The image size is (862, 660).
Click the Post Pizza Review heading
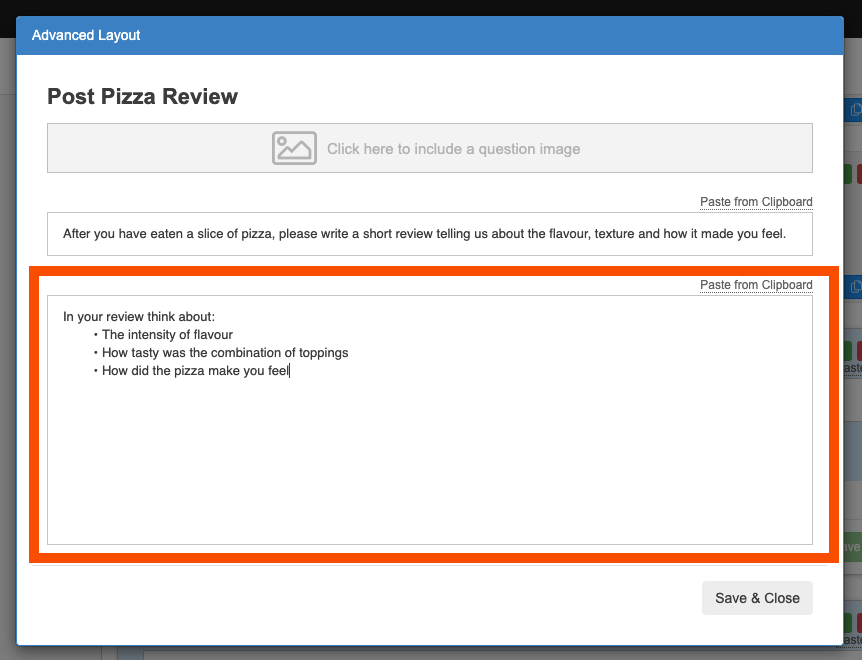(142, 97)
